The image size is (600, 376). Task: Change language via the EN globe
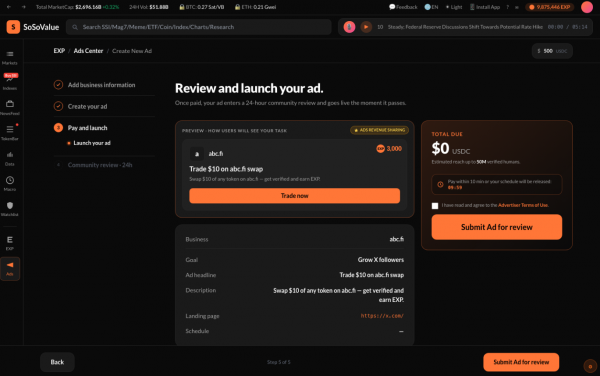coord(431,7)
